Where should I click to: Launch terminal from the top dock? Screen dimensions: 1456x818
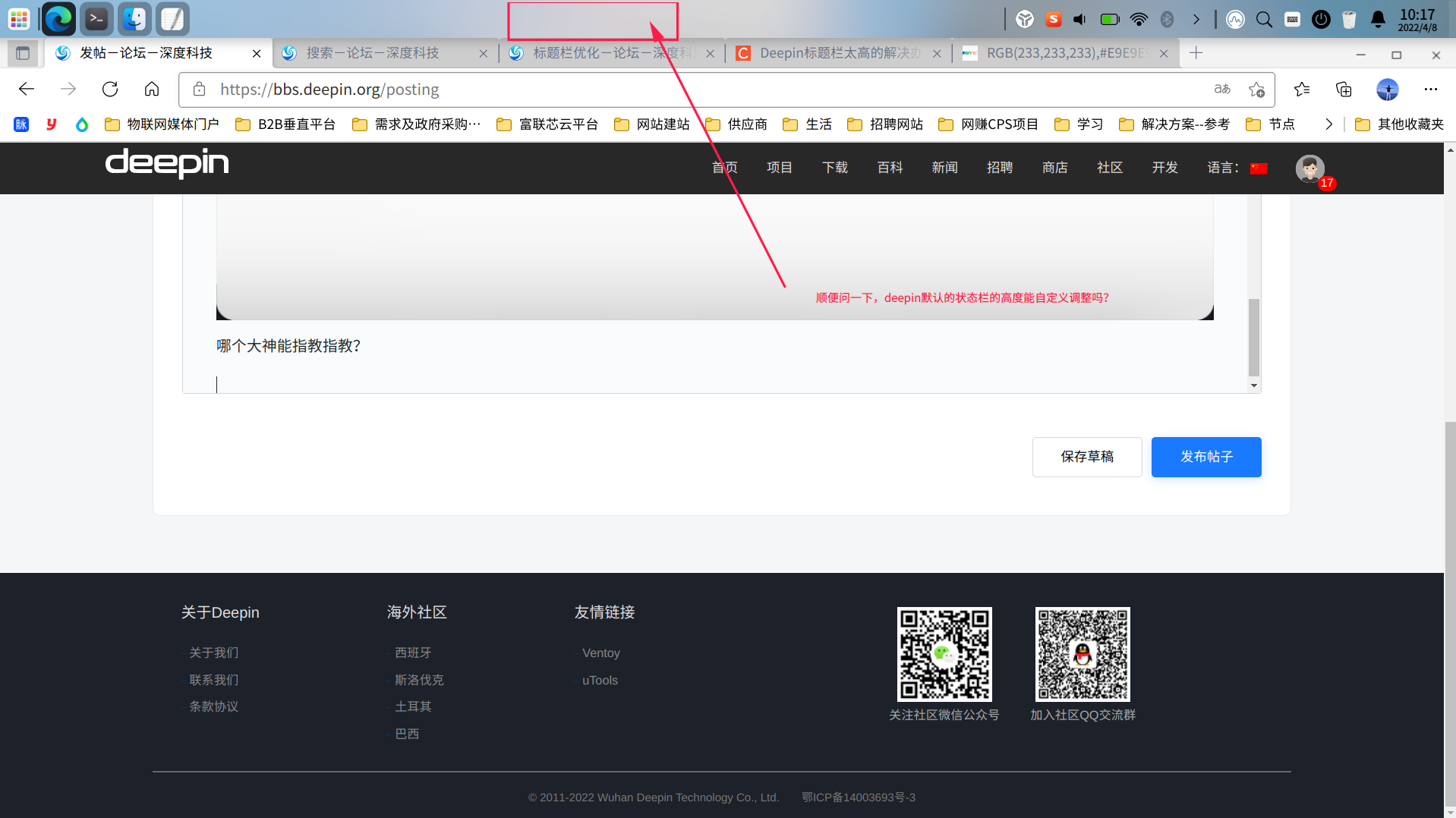coord(96,19)
